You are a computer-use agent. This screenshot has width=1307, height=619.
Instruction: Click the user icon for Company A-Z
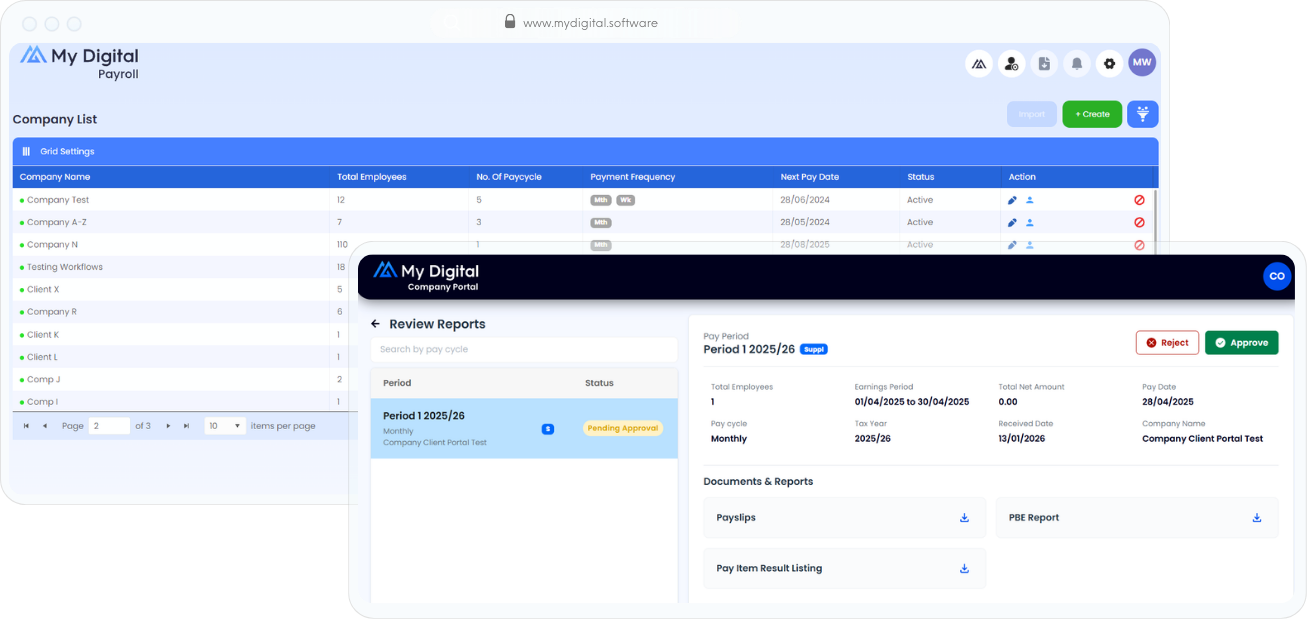[x=1030, y=223]
